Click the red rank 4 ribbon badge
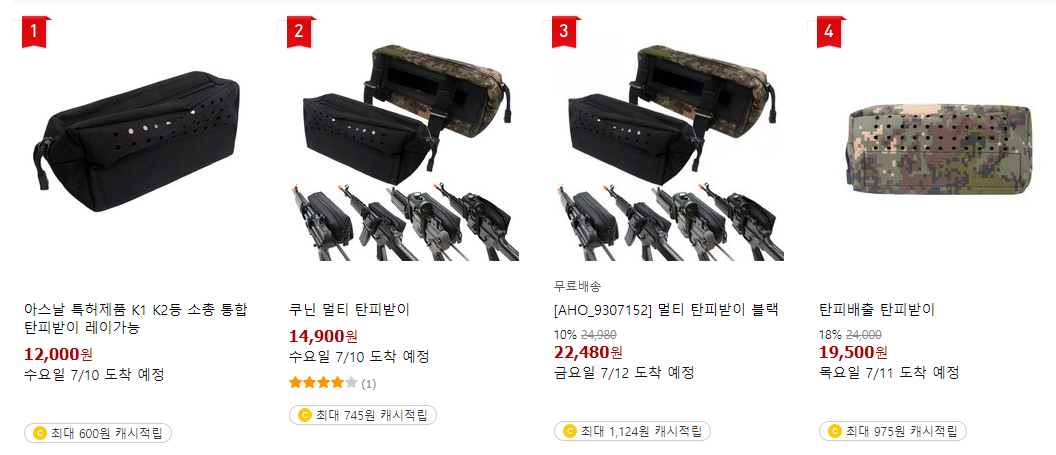Image resolution: width=1056 pixels, height=455 pixels. pos(828,32)
